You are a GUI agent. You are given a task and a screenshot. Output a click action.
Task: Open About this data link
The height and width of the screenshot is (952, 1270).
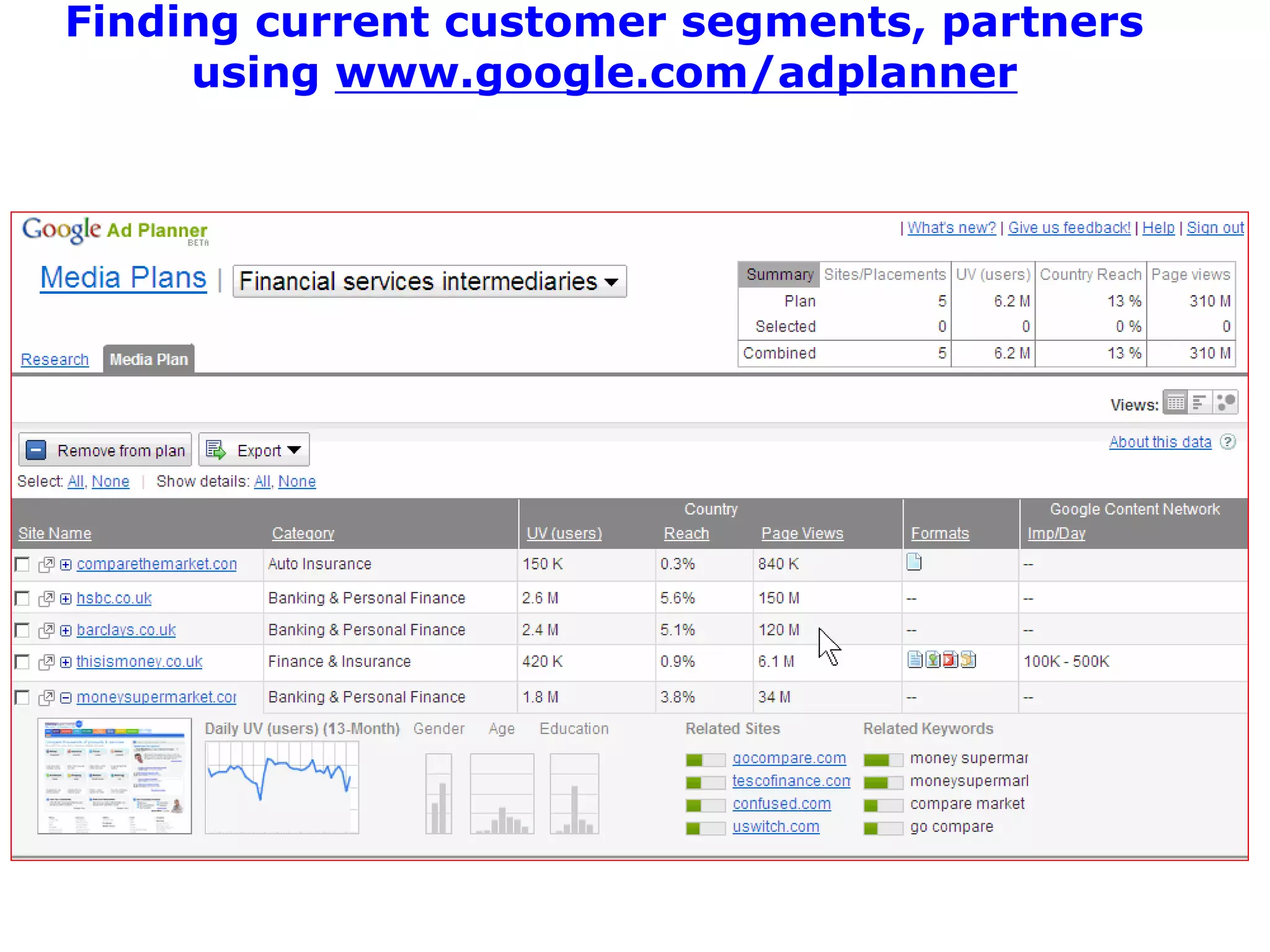pyautogui.click(x=1160, y=442)
